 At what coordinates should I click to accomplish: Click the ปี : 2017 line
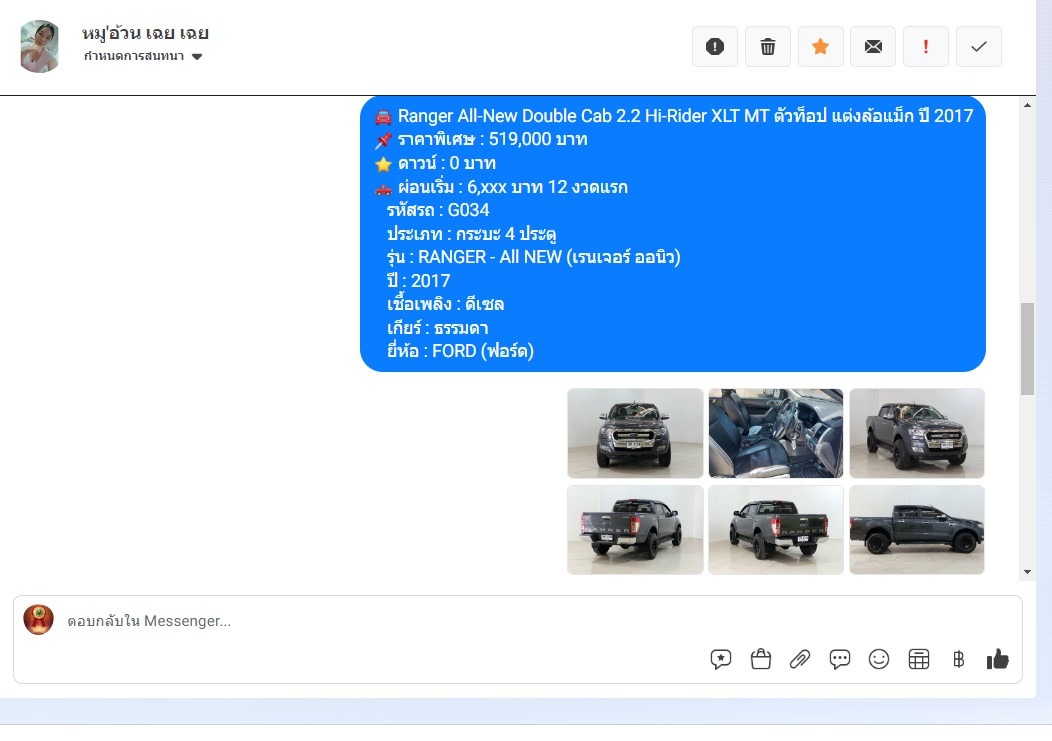point(419,281)
